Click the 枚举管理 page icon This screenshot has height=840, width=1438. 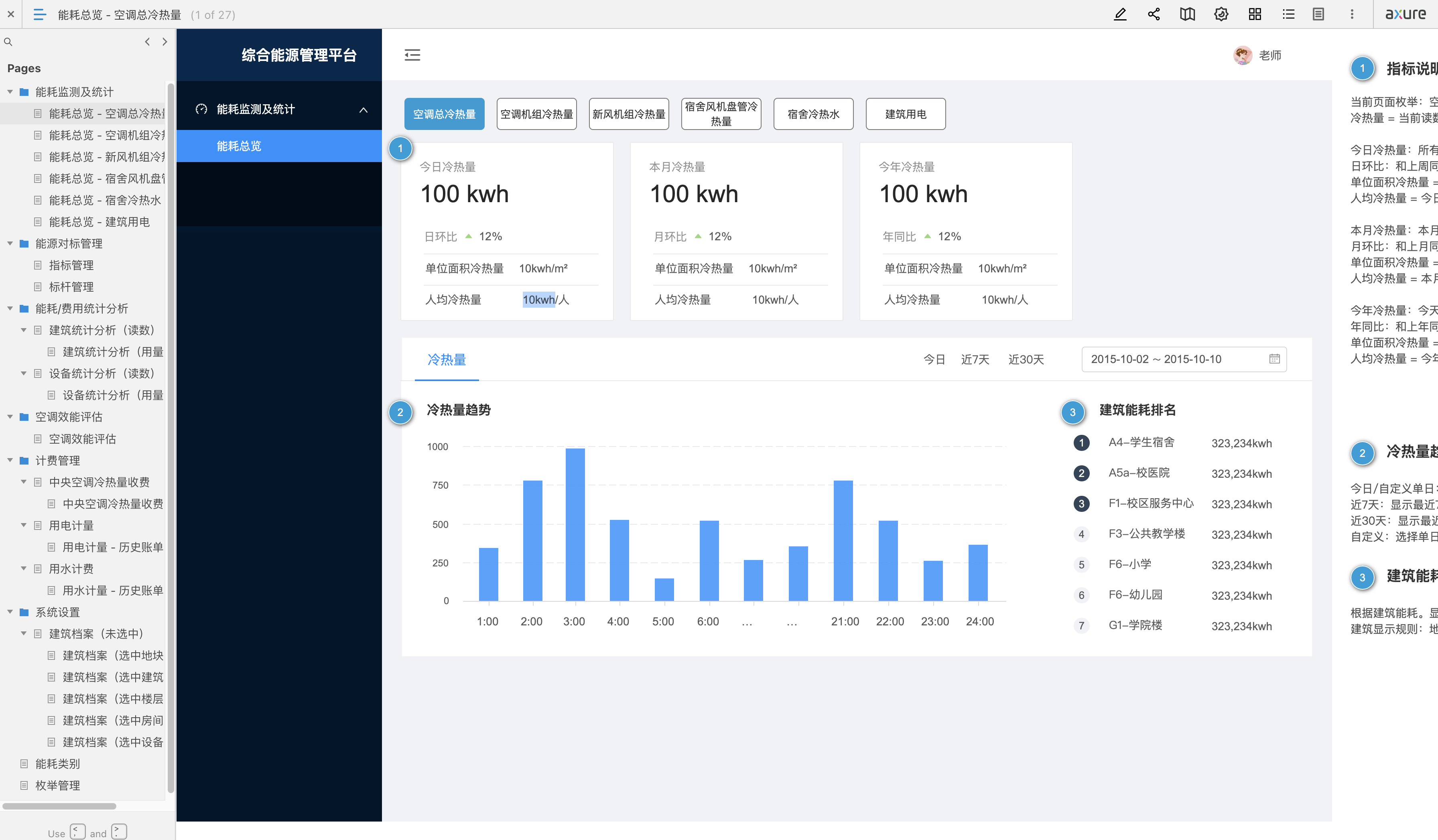pos(24,785)
